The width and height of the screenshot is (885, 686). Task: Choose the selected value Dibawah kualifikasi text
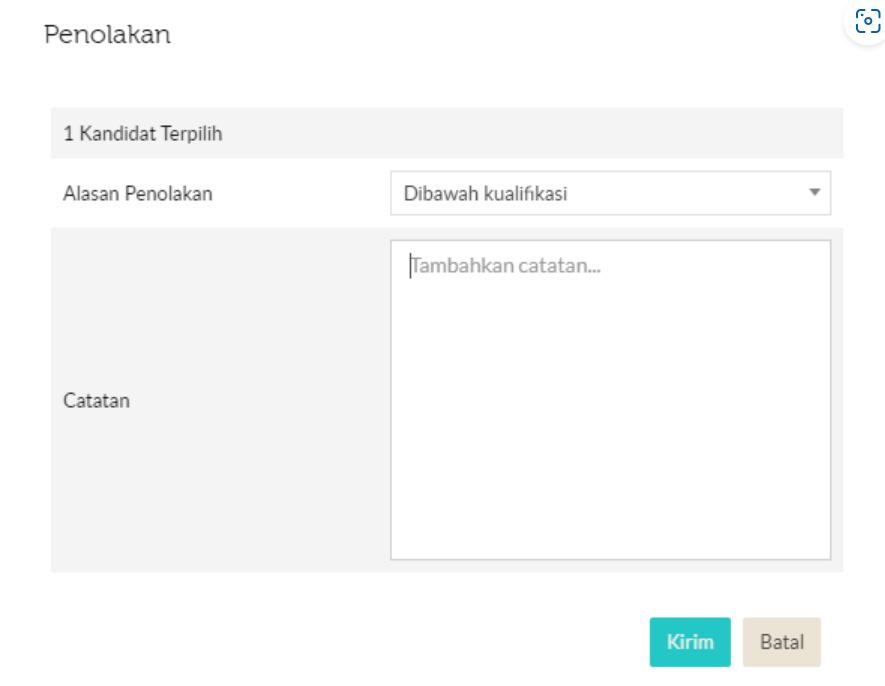point(485,194)
